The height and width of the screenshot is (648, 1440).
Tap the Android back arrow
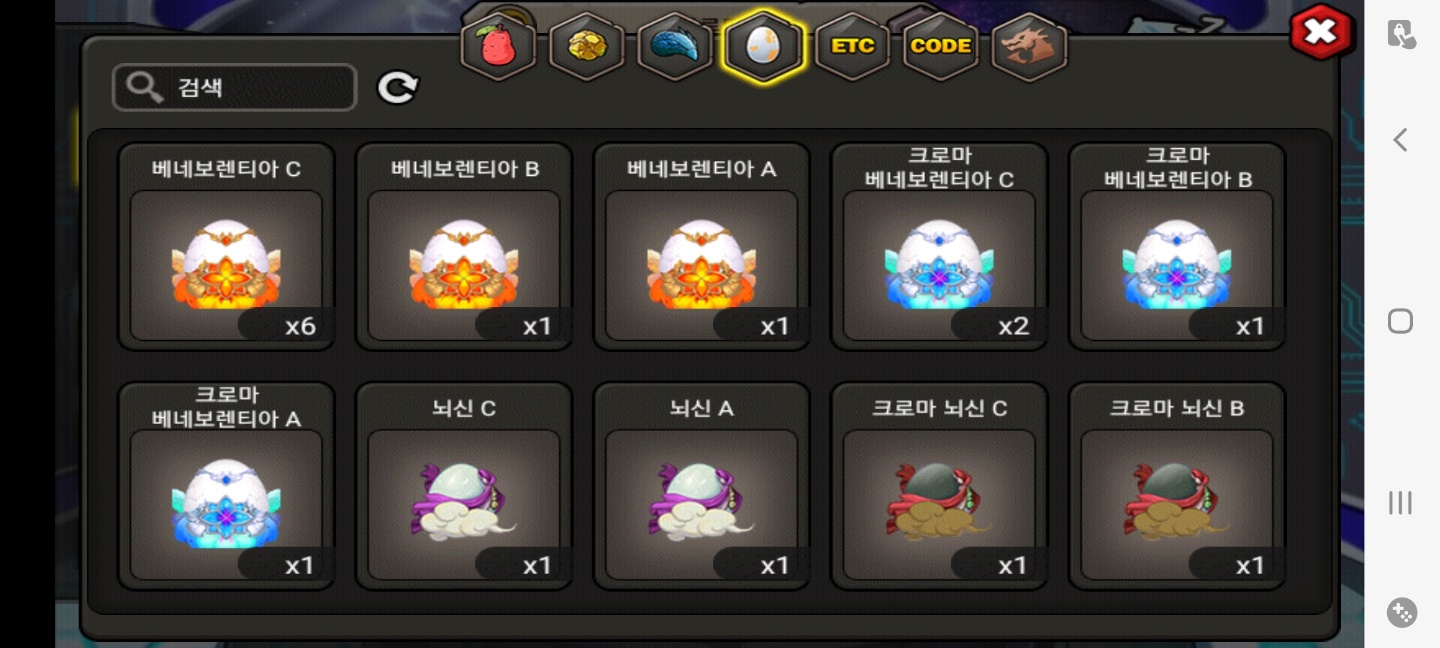[x=1400, y=140]
